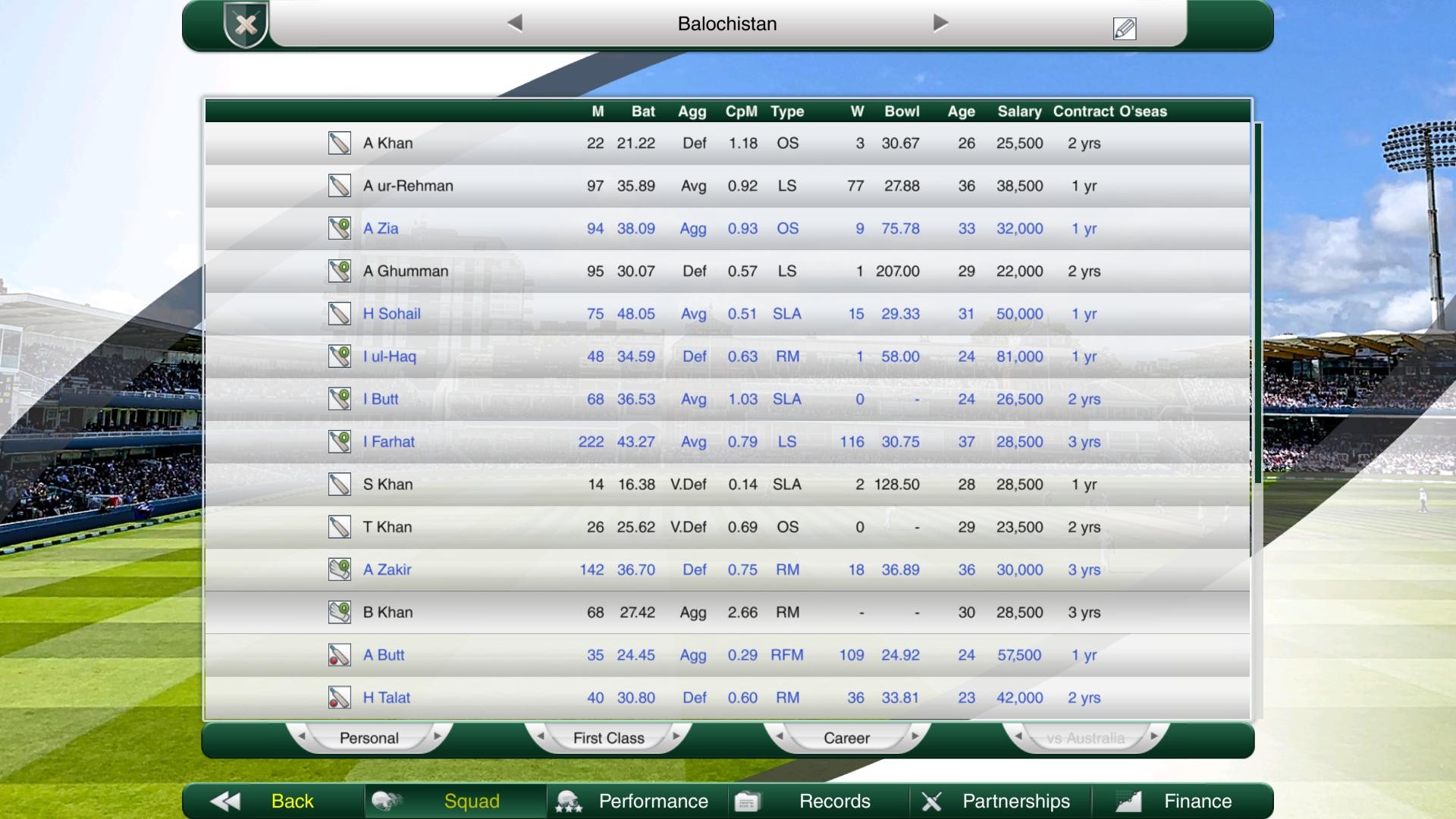Click the bowler icon beside H Talat
The width and height of the screenshot is (1456, 819).
(x=340, y=698)
